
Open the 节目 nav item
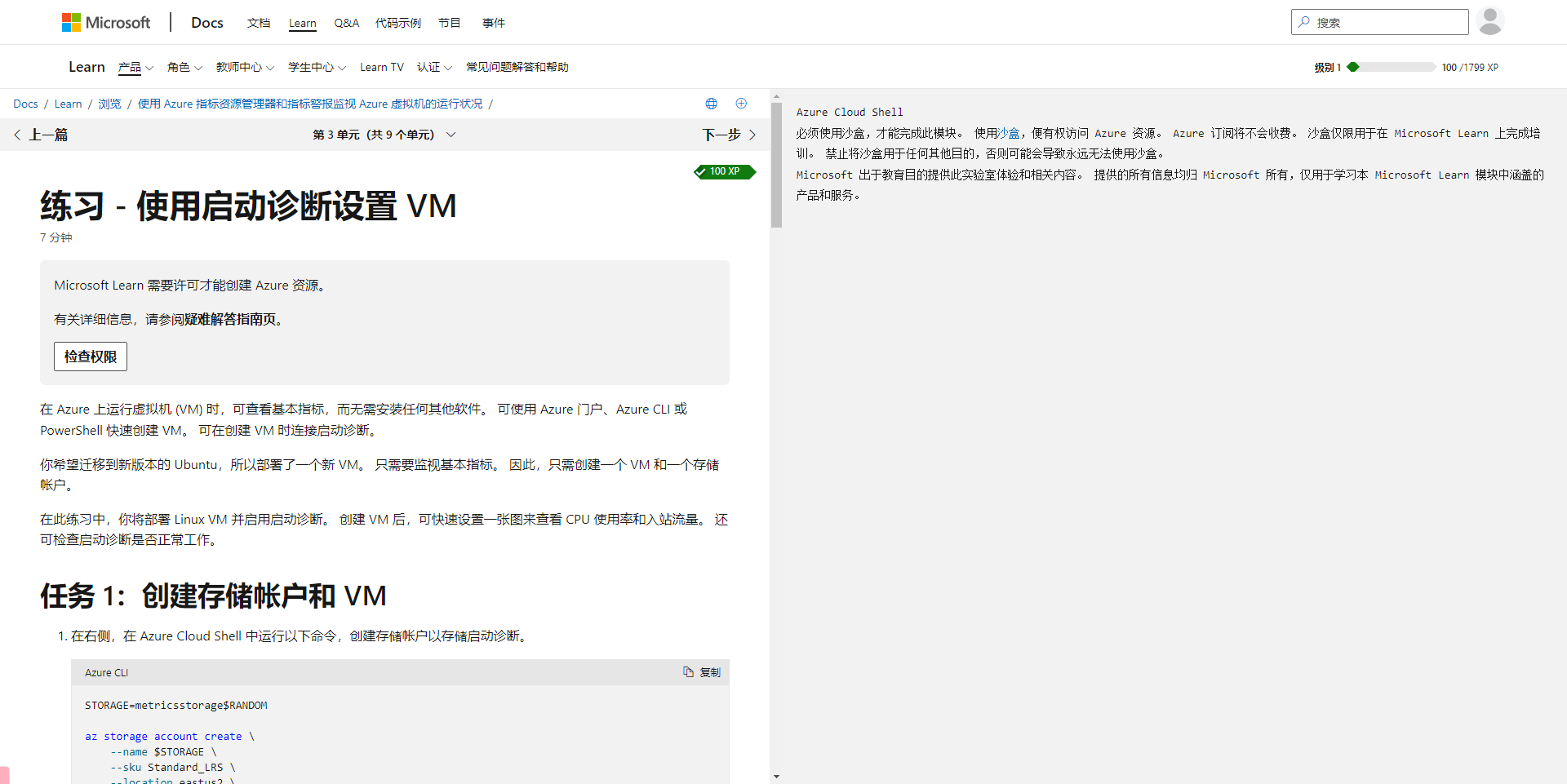point(450,23)
